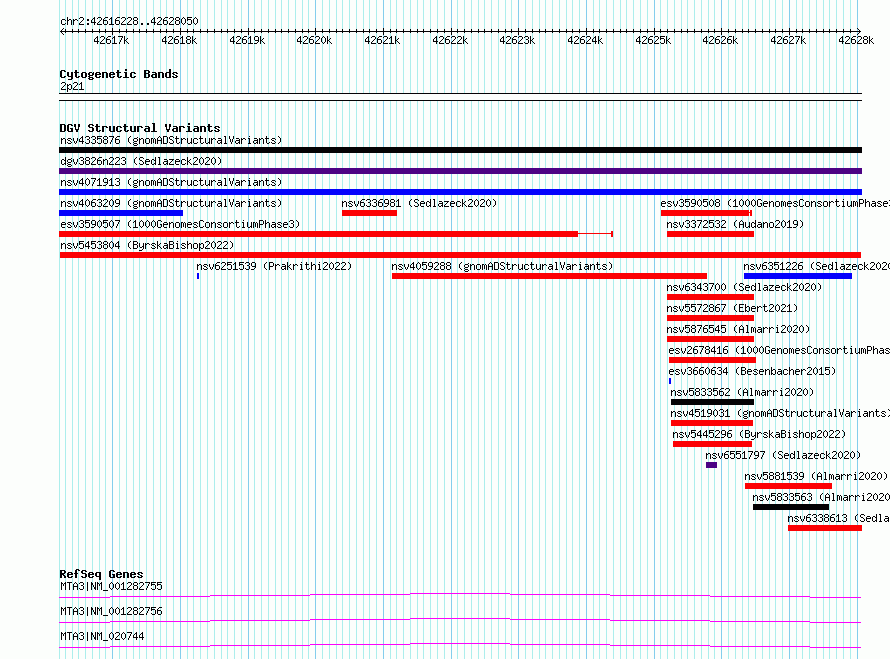The height and width of the screenshot is (659, 890).
Task: Open nsv5445296 ByrskaBishop2022 variant label
Action: tap(759, 434)
